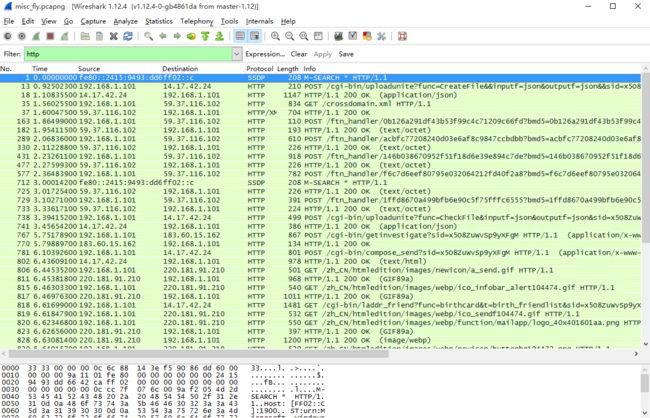Zoom out on packet text
650x418 pixels.
tap(289, 36)
